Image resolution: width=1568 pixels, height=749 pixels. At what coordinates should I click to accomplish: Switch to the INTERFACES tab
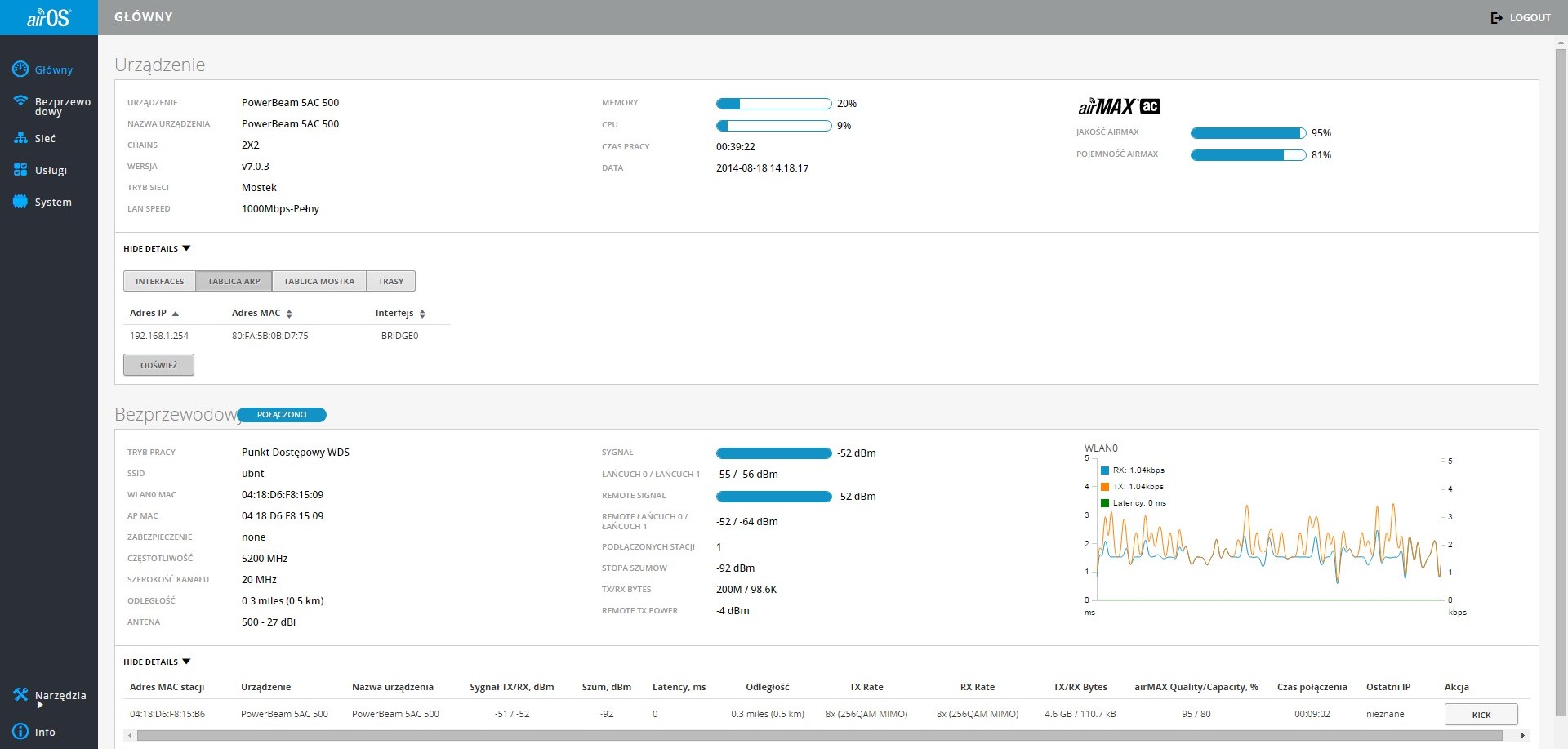coord(159,281)
